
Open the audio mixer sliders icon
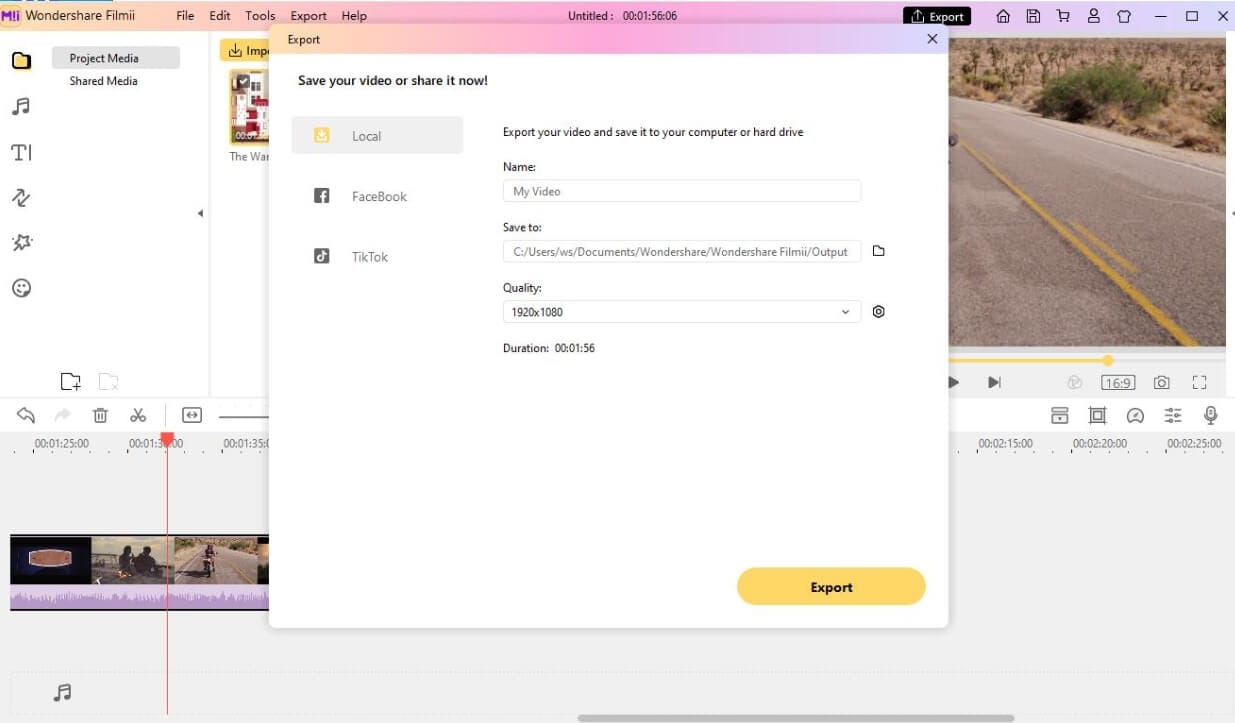tap(1173, 415)
